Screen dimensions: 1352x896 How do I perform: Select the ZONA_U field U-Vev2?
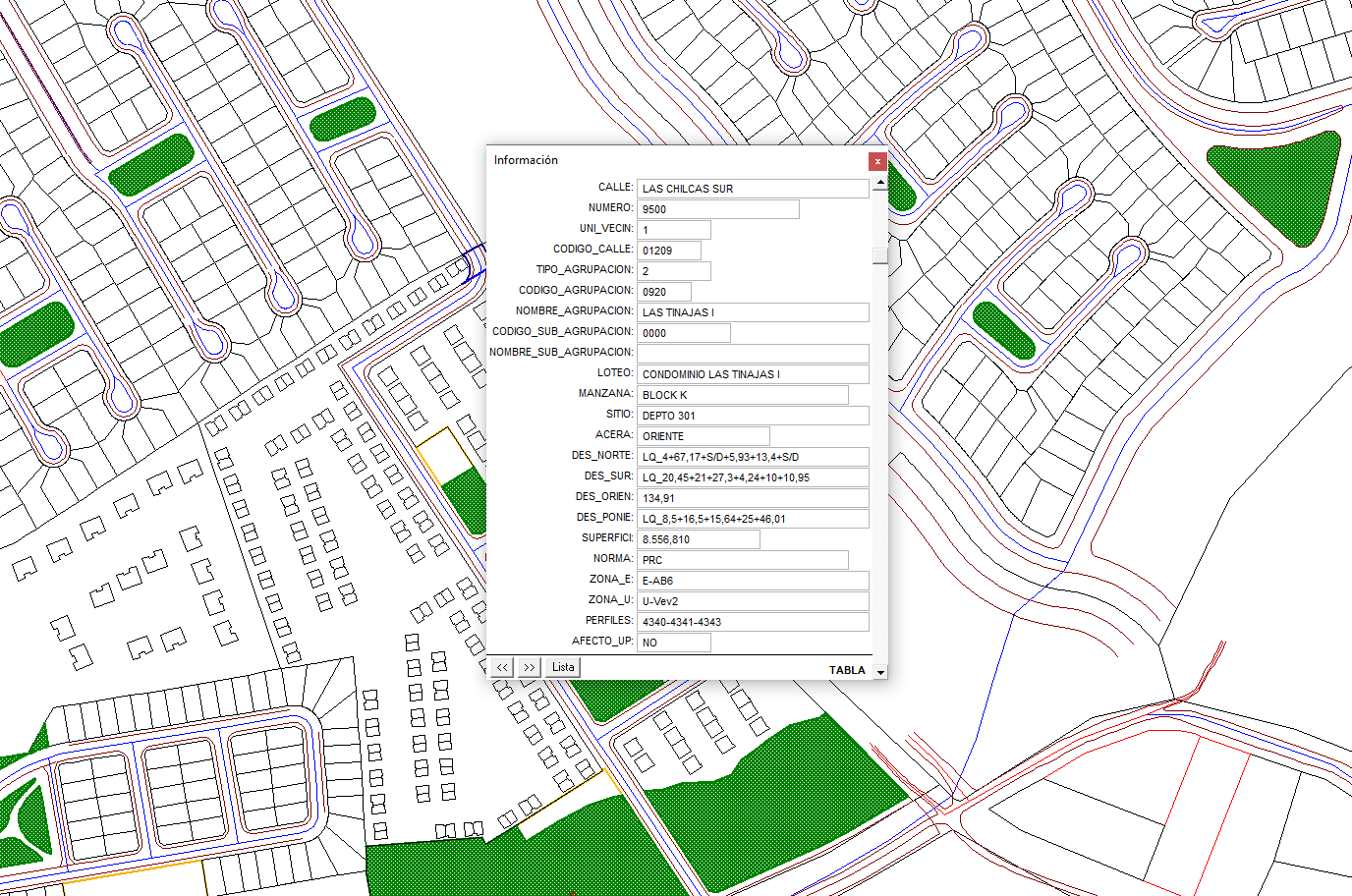click(x=752, y=601)
